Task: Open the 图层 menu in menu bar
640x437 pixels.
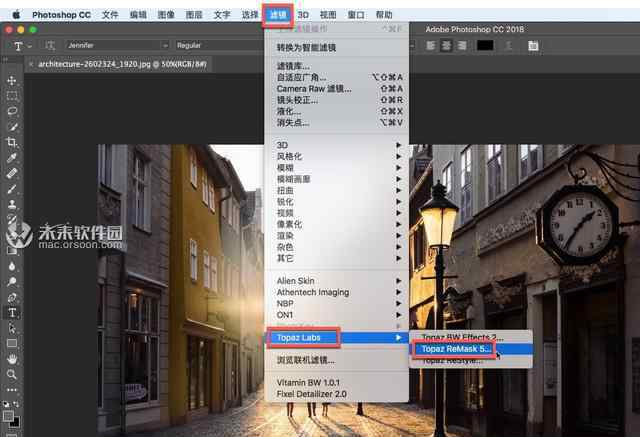Action: point(193,15)
